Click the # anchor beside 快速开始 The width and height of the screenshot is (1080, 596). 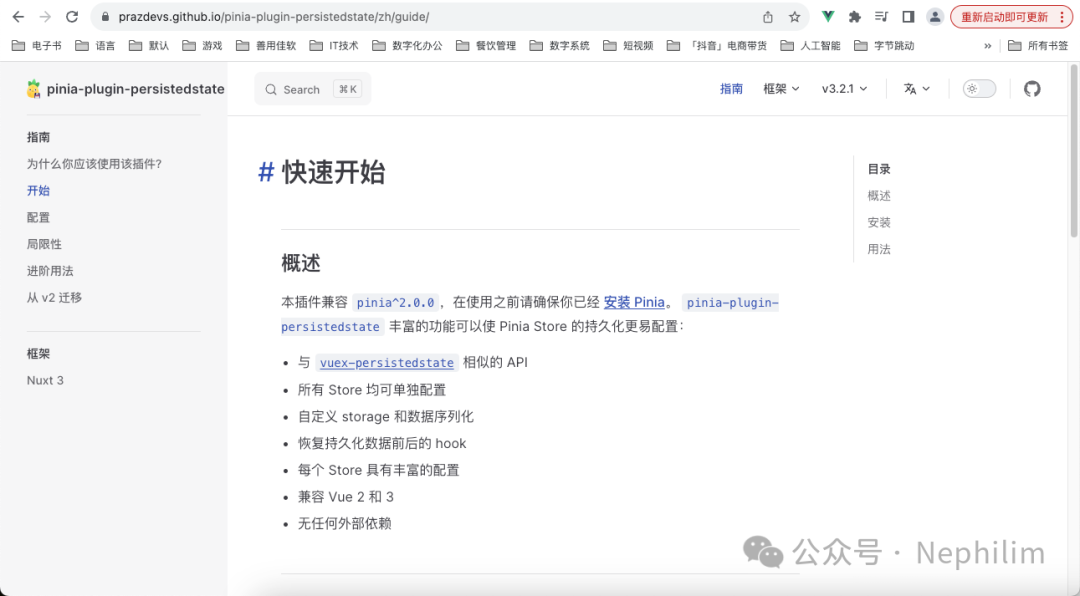pos(266,172)
